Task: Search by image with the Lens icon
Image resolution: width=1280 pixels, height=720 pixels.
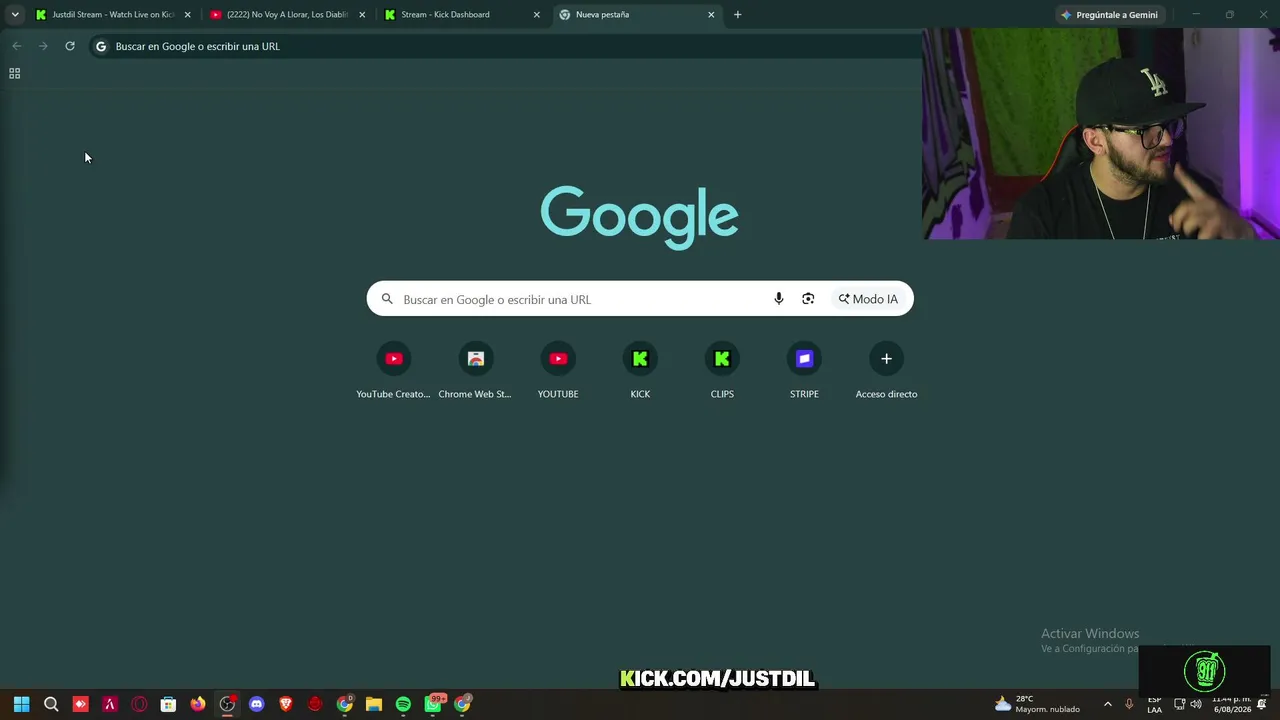Action: tap(808, 299)
